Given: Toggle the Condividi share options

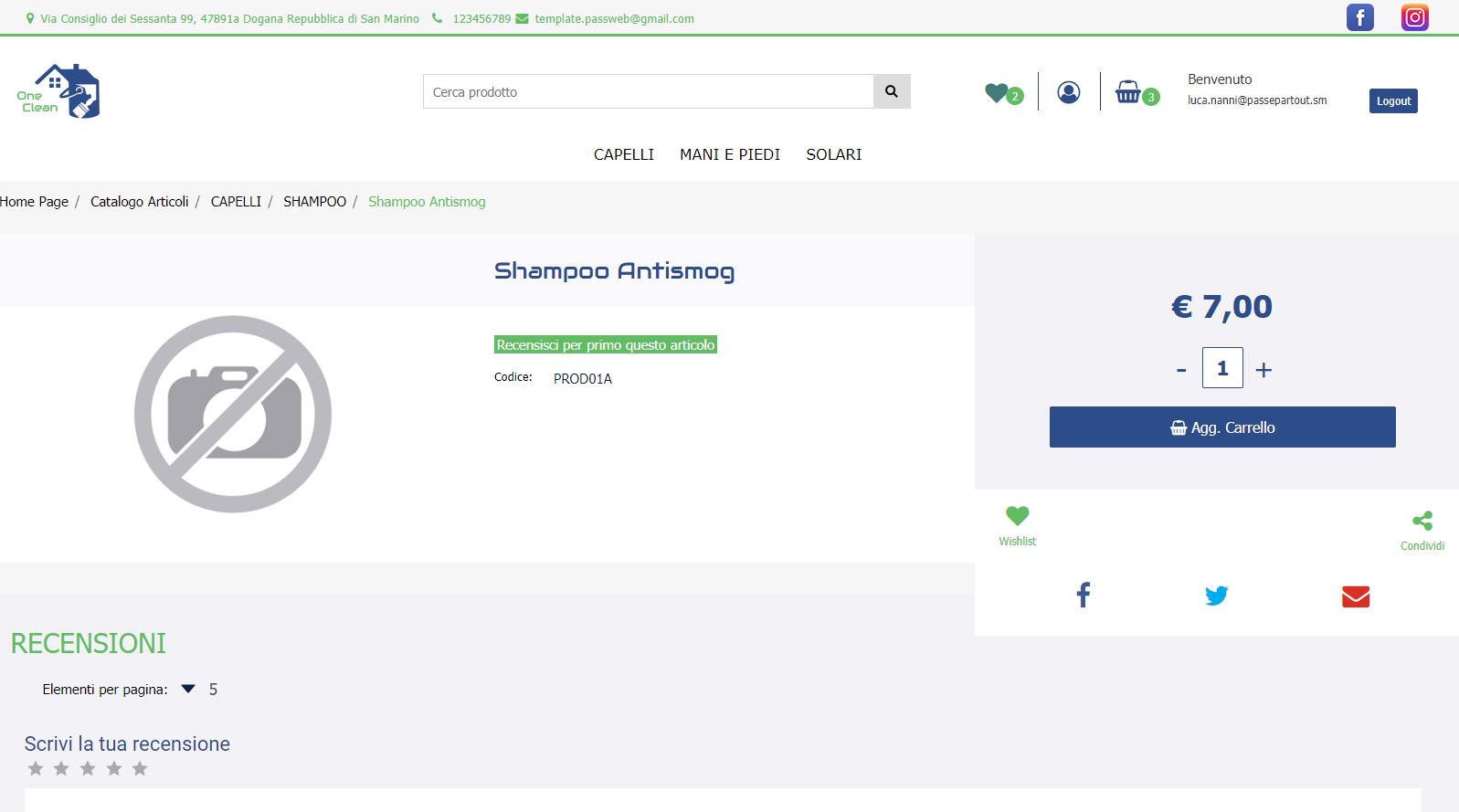Looking at the screenshot, I should coord(1422,522).
